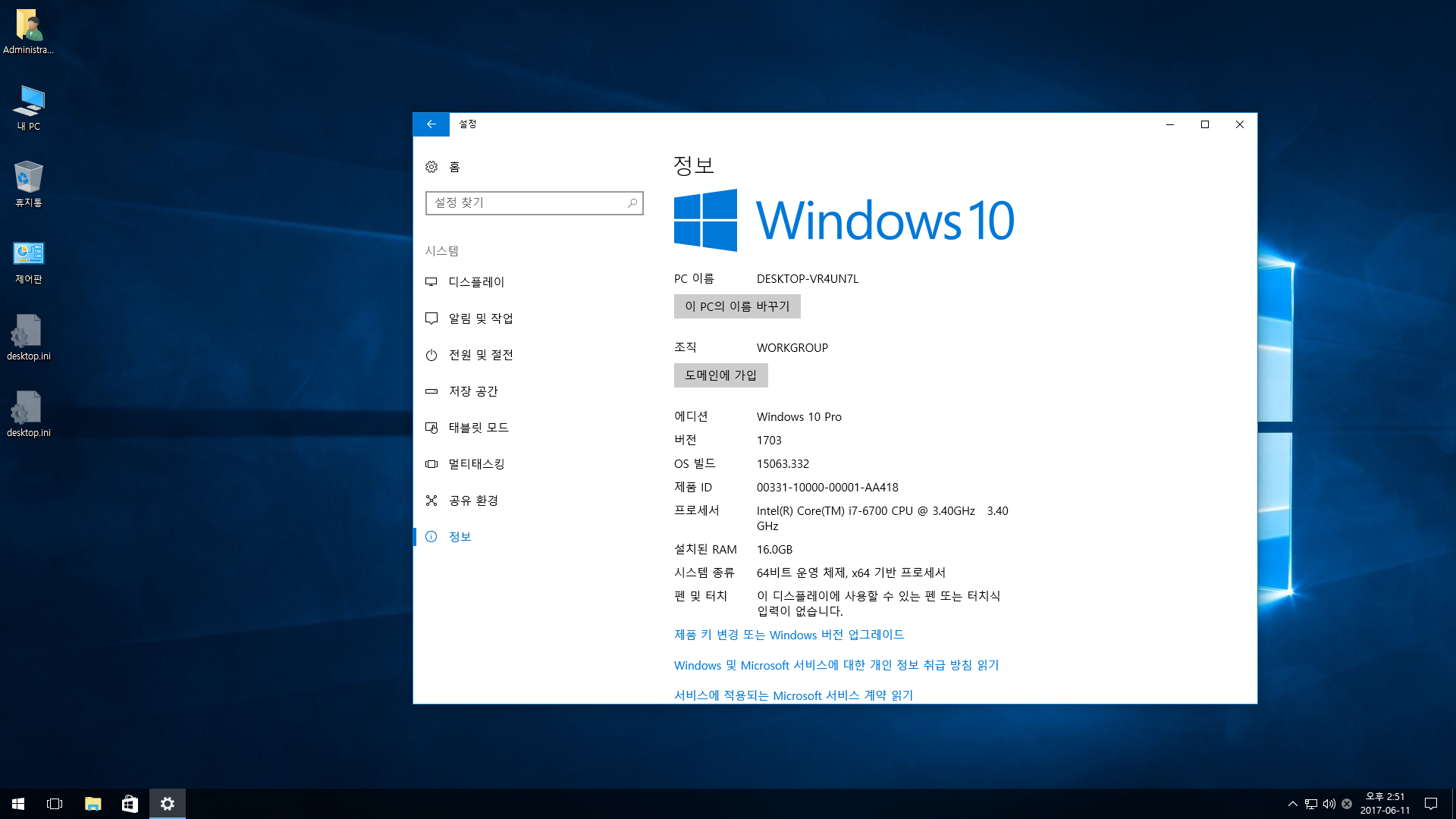Open File Explorer from the taskbar
This screenshot has height=819, width=1456.
point(93,804)
